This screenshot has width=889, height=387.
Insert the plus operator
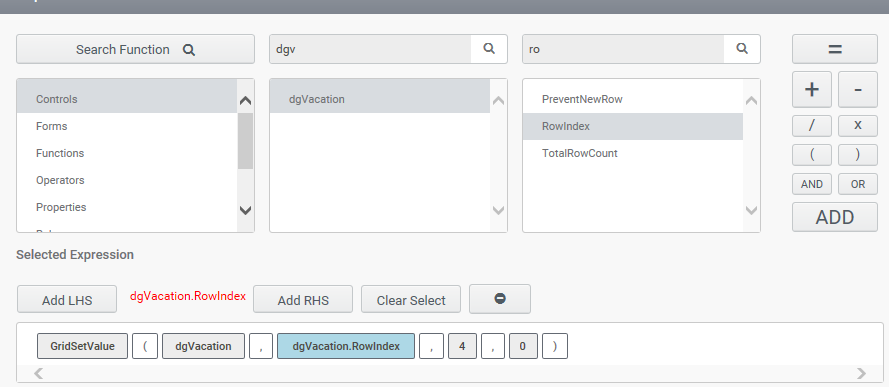coord(812,90)
